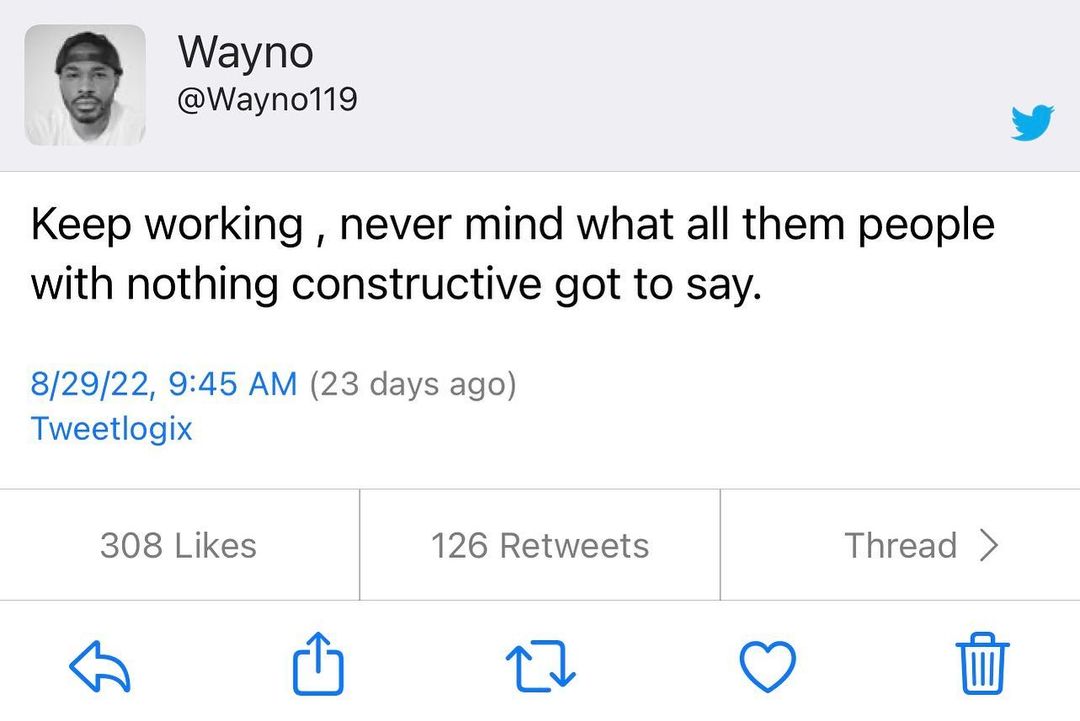Like the tweet with the heart icon
The height and width of the screenshot is (721, 1080).
click(x=767, y=665)
